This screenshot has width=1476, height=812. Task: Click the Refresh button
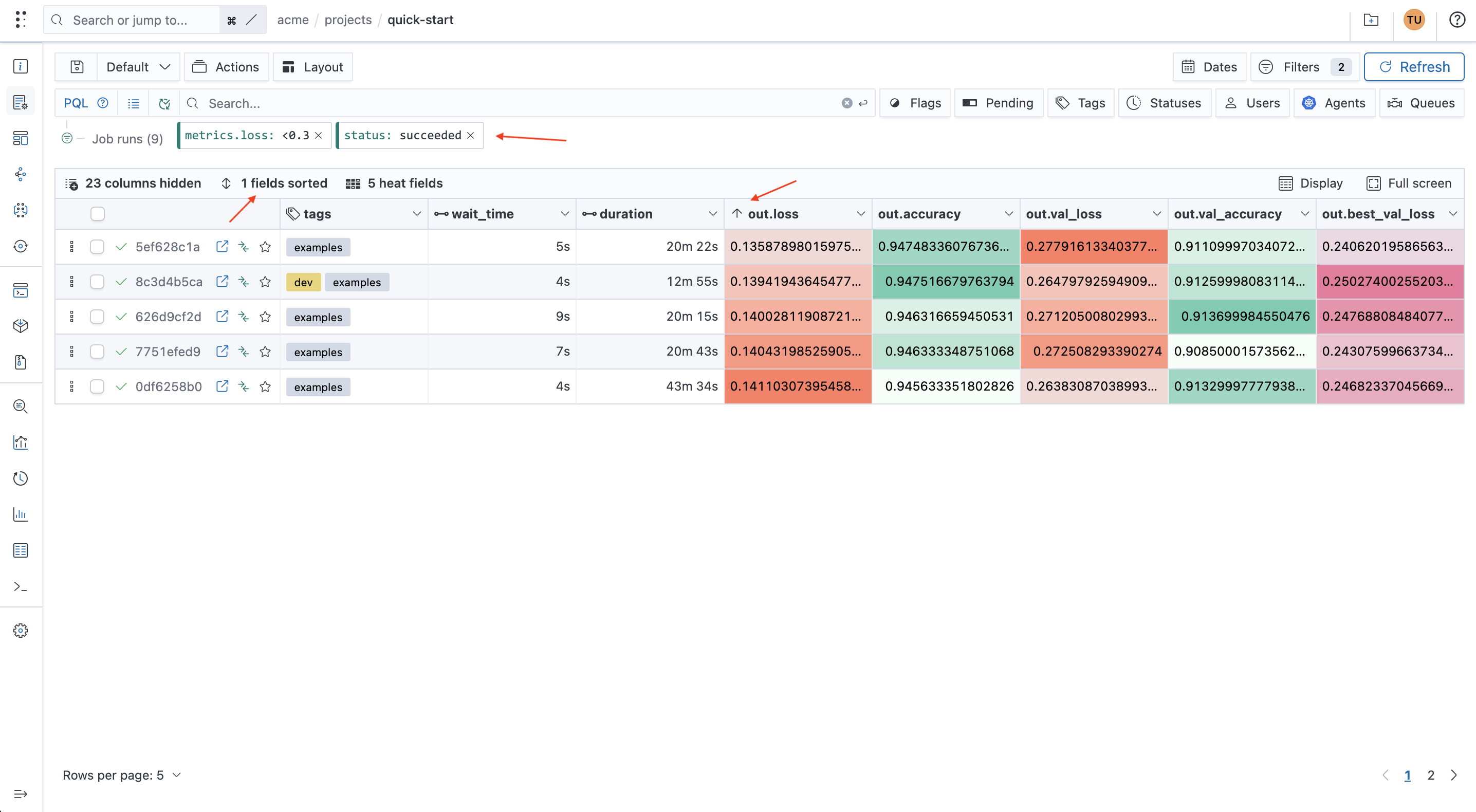coord(1413,67)
